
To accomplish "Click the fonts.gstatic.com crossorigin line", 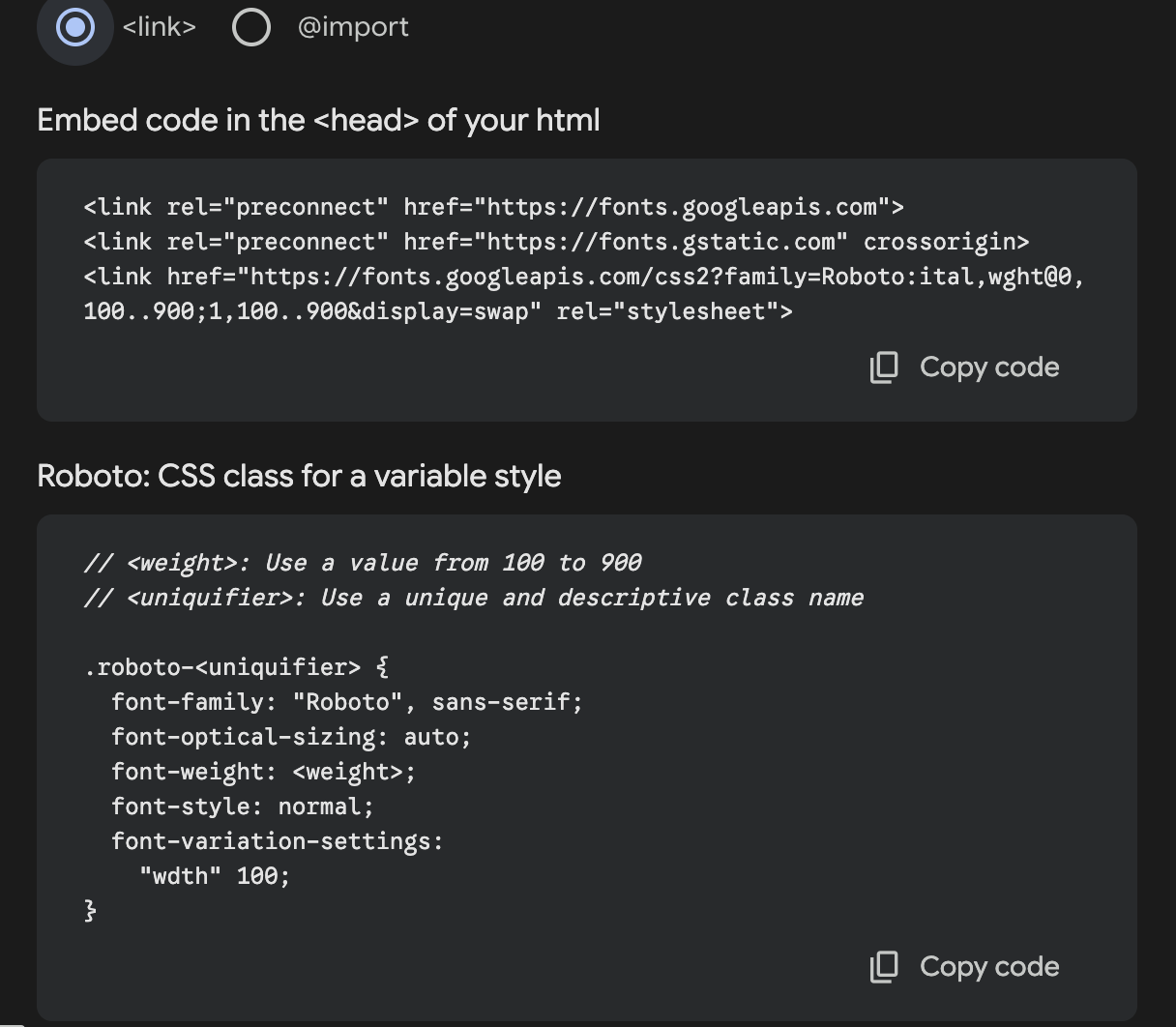I will click(x=556, y=242).
